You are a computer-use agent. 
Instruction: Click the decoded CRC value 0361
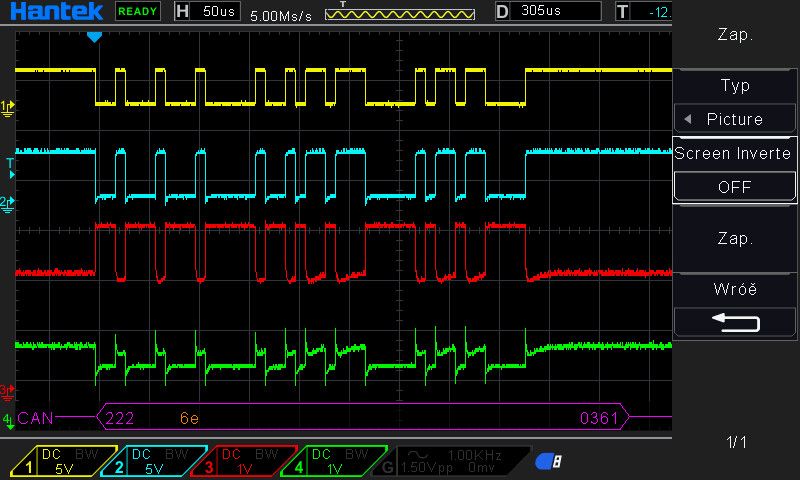[599, 418]
